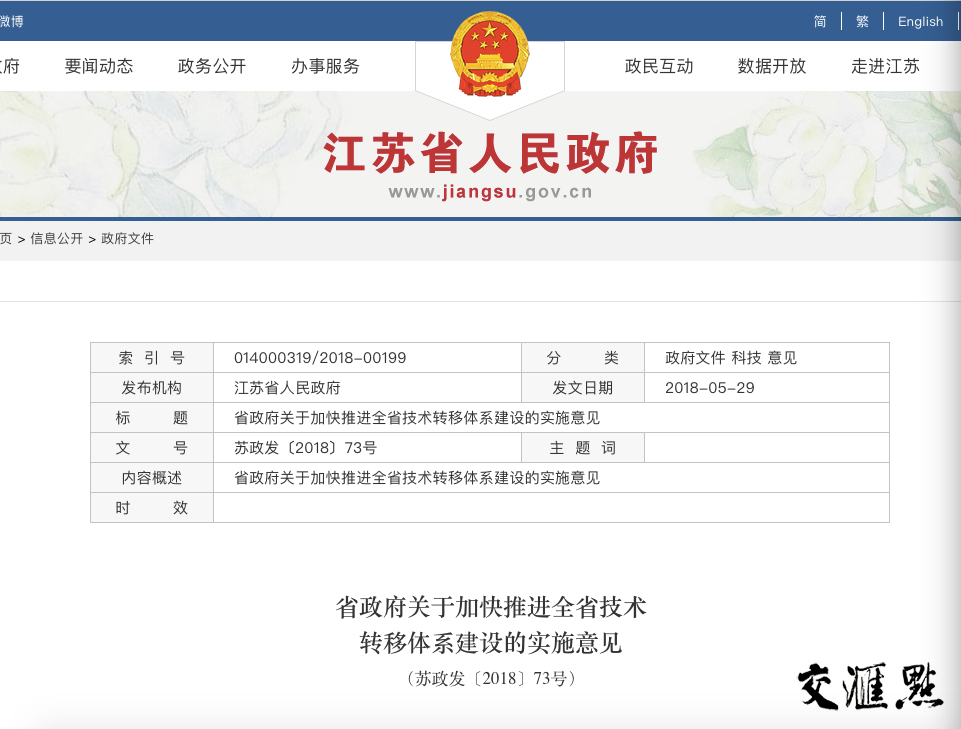961x729 pixels.
Task: Click the 标题 label cell
Action: (152, 418)
